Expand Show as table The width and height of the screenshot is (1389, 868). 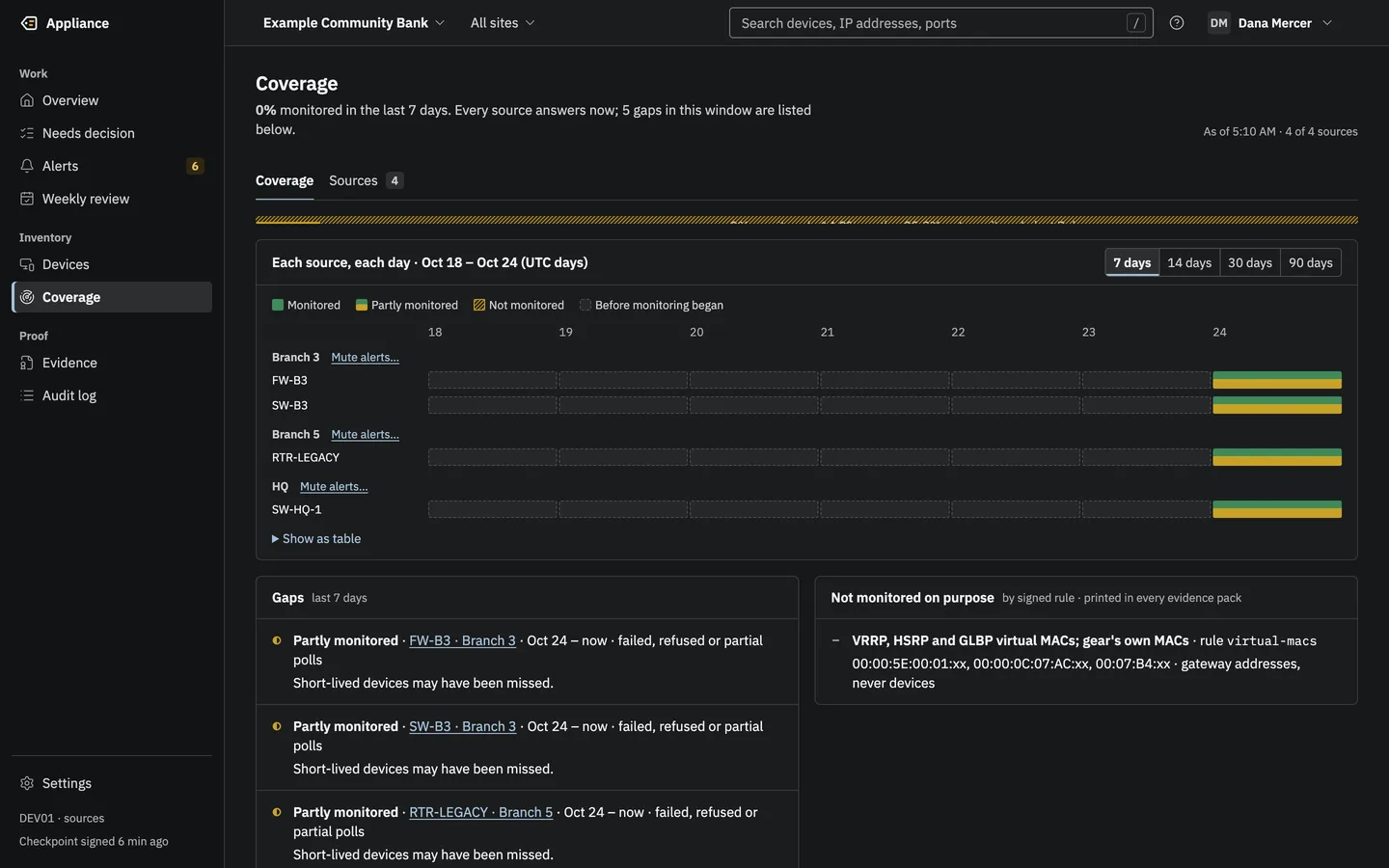[x=316, y=539]
